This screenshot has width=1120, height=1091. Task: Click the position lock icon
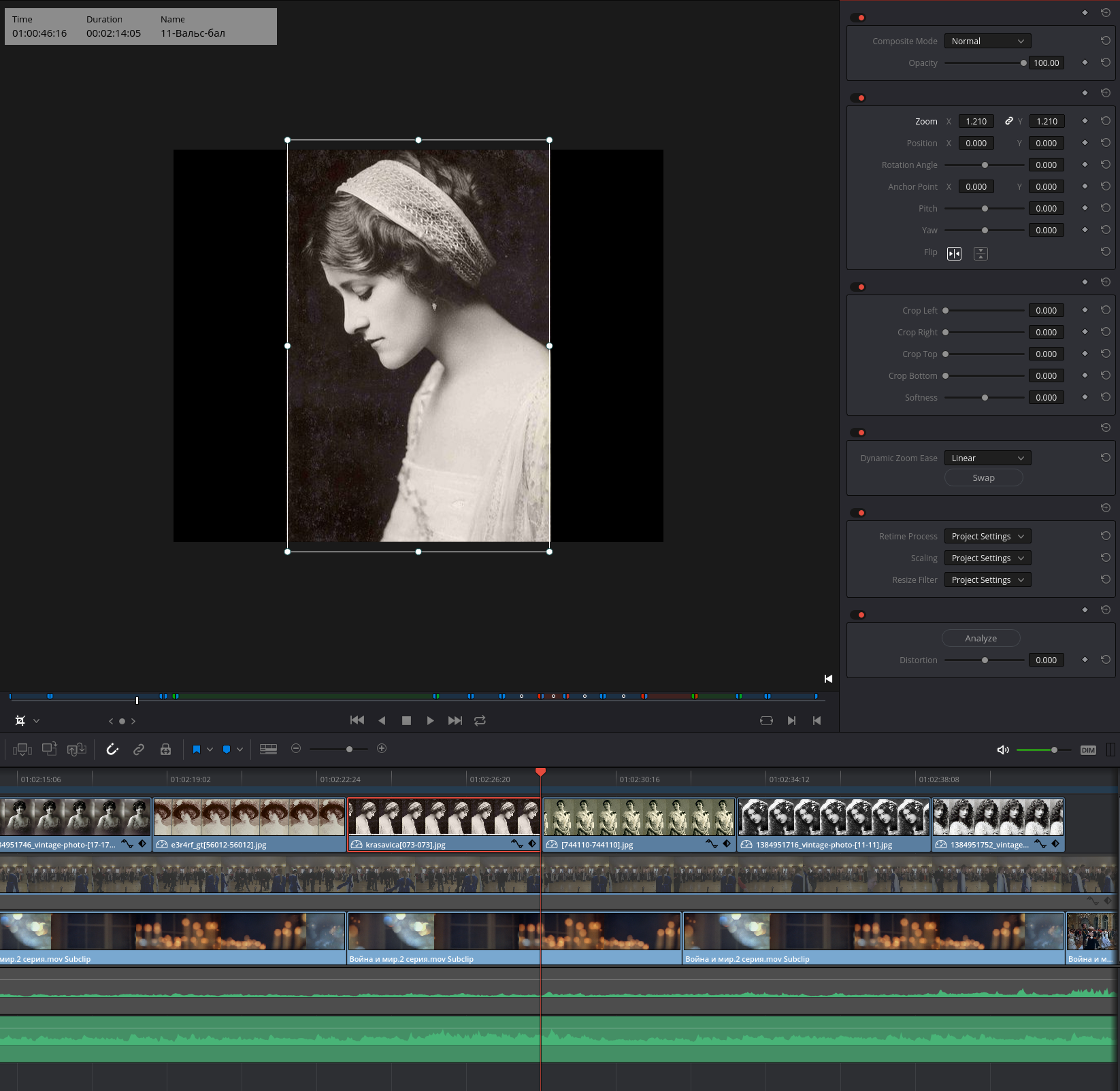click(x=165, y=749)
